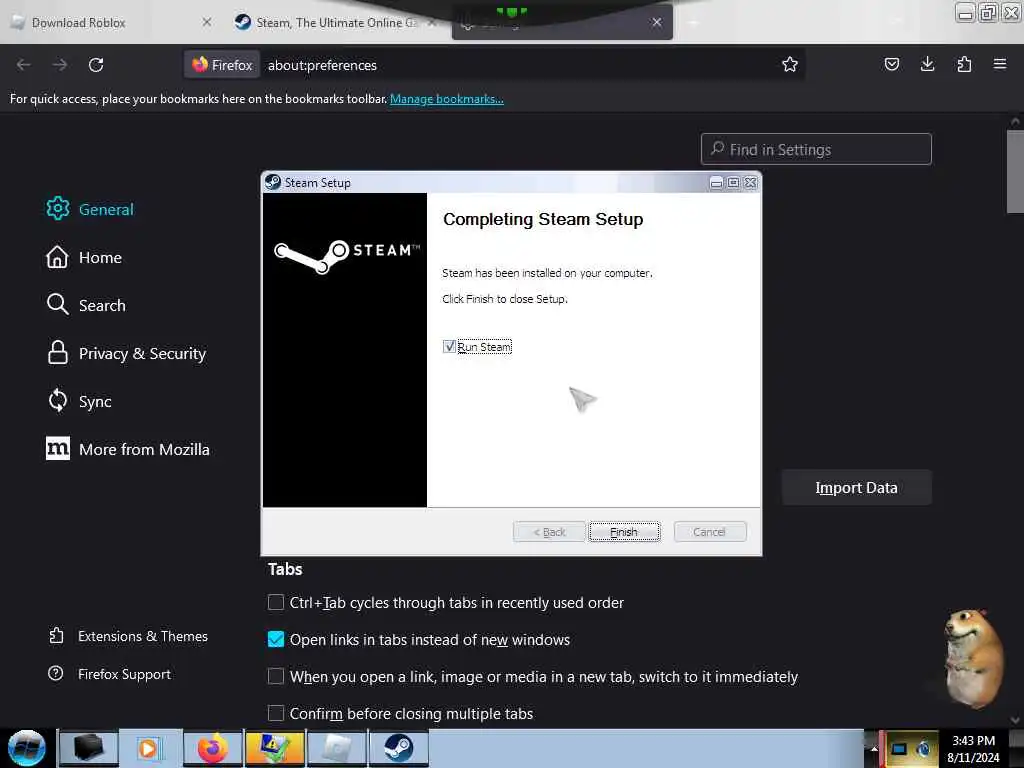1024x768 pixels.
Task: Open the warning checkmark taskbar icon
Action: [x=275, y=748]
